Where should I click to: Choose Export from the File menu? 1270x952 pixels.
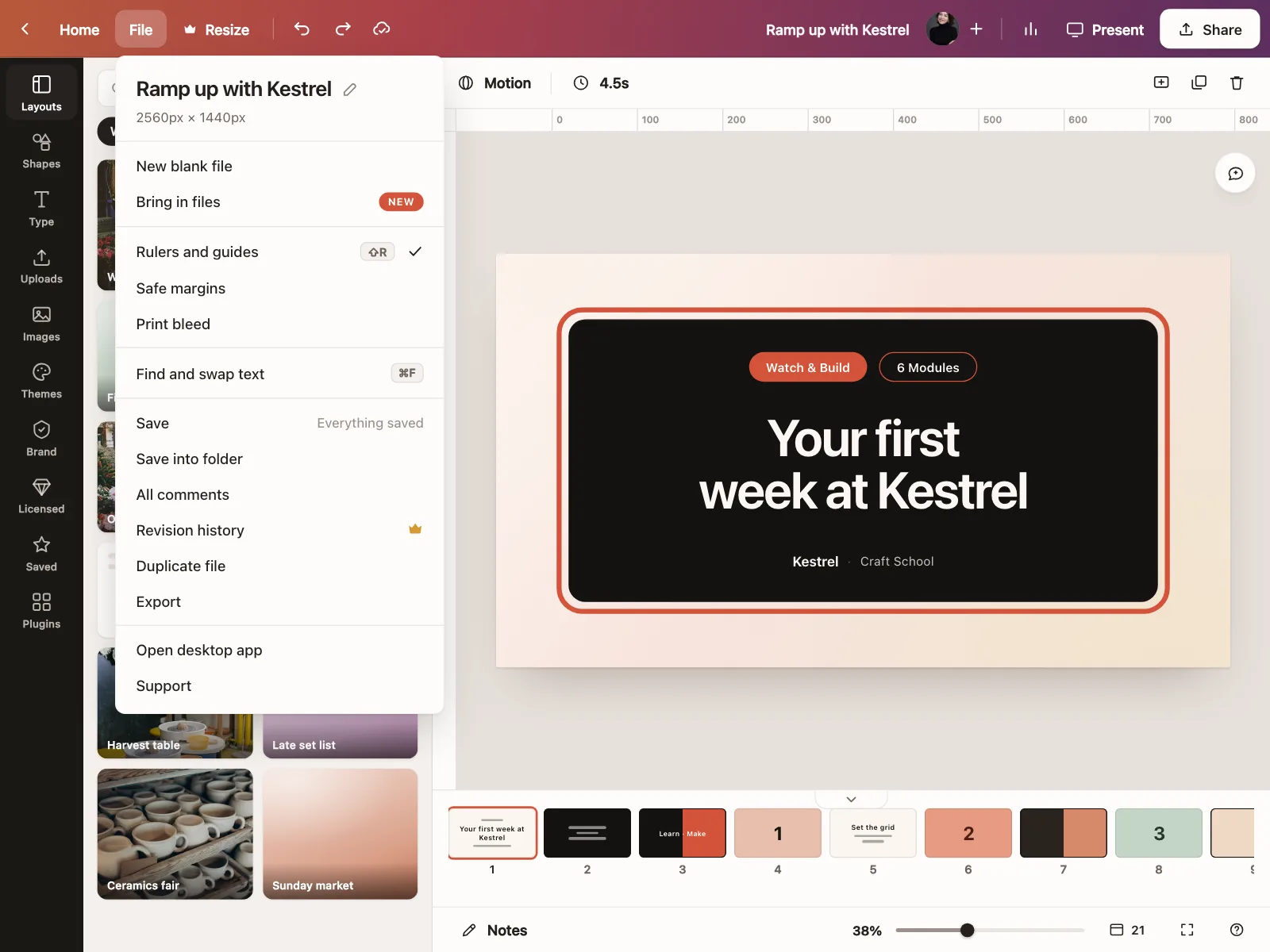[x=279, y=602]
